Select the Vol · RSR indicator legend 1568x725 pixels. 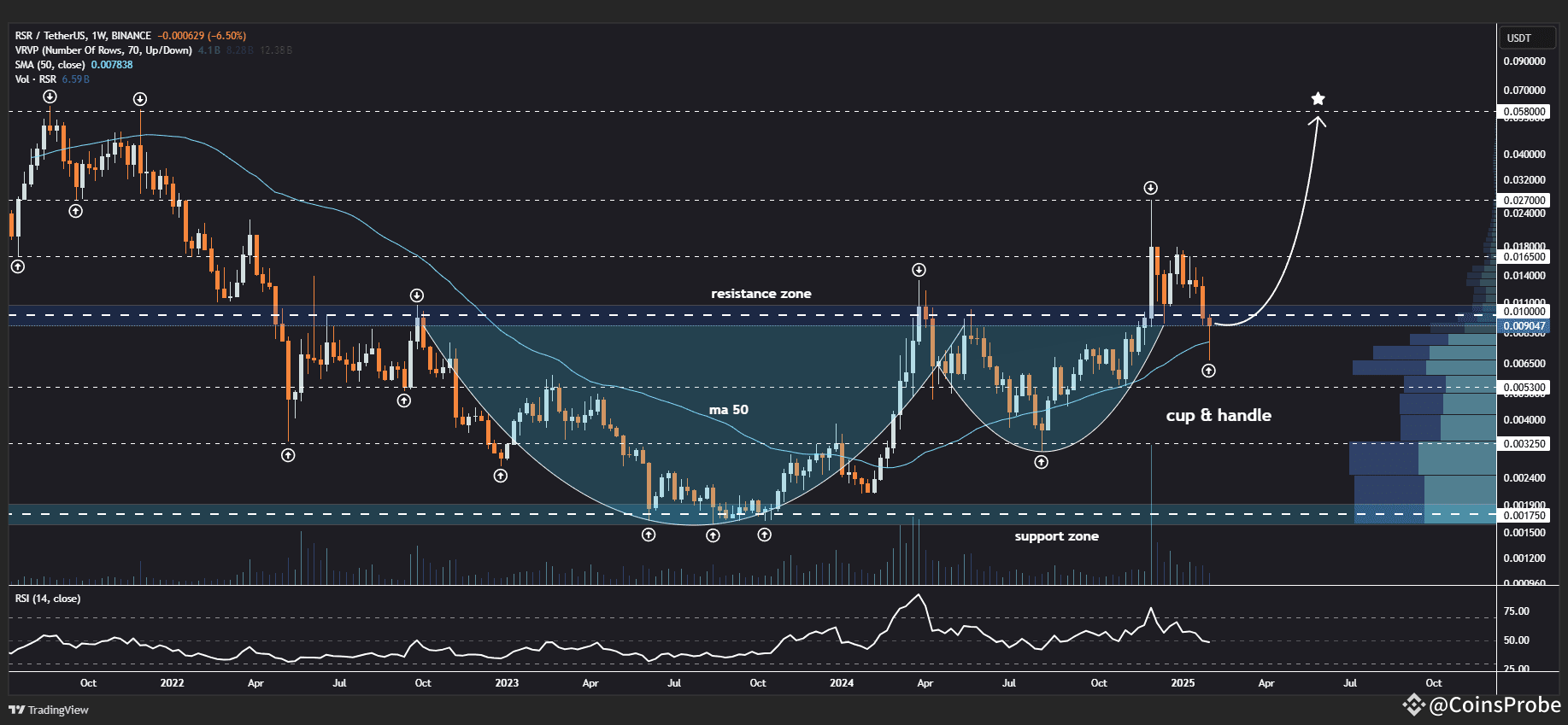pyautogui.click(x=36, y=79)
